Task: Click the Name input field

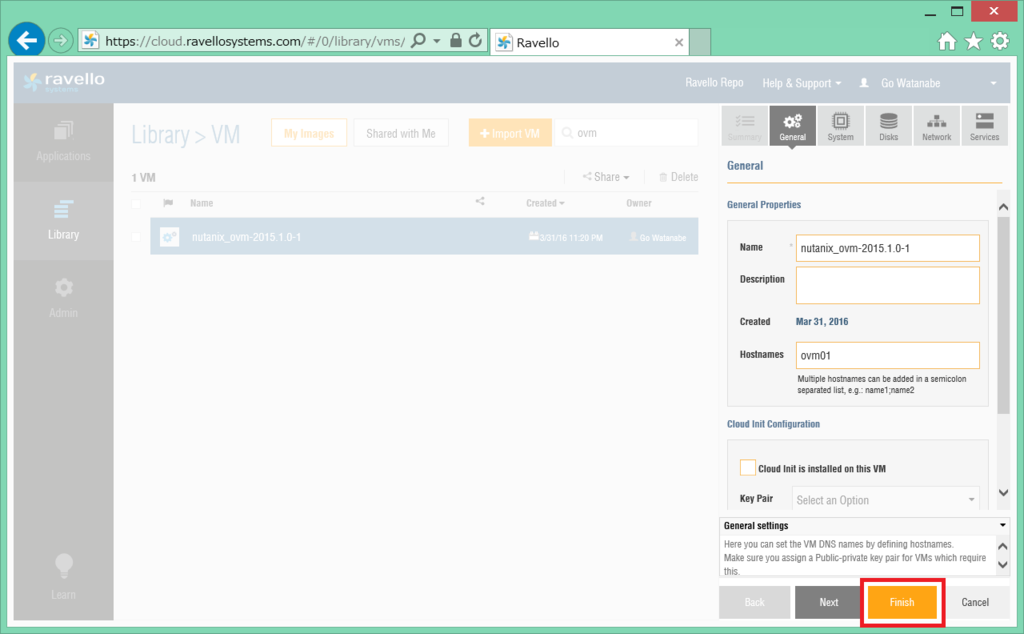Action: tap(888, 248)
